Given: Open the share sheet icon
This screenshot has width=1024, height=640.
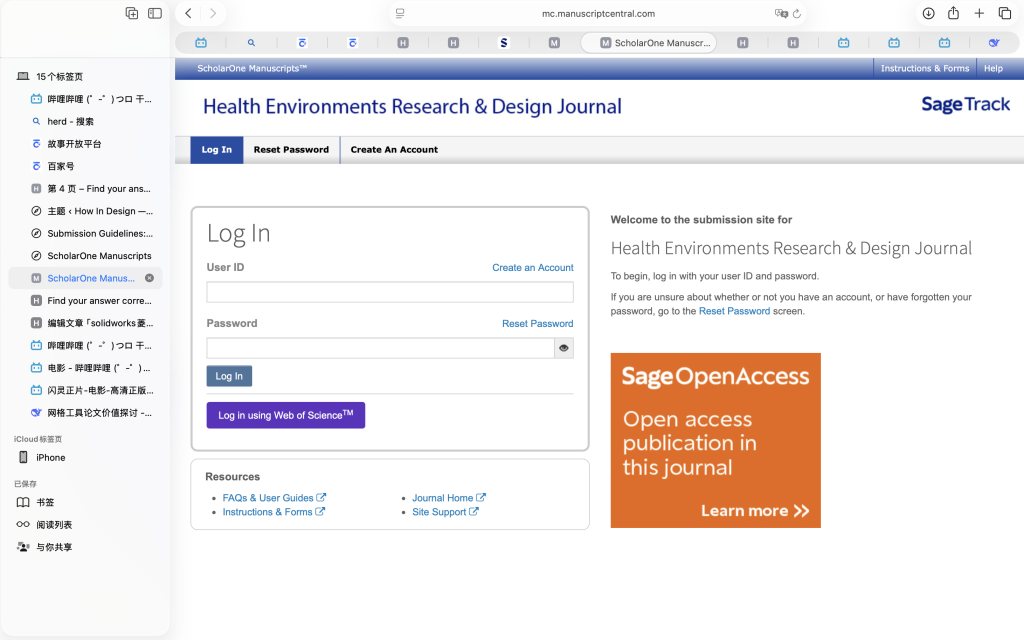Looking at the screenshot, I should pos(953,13).
